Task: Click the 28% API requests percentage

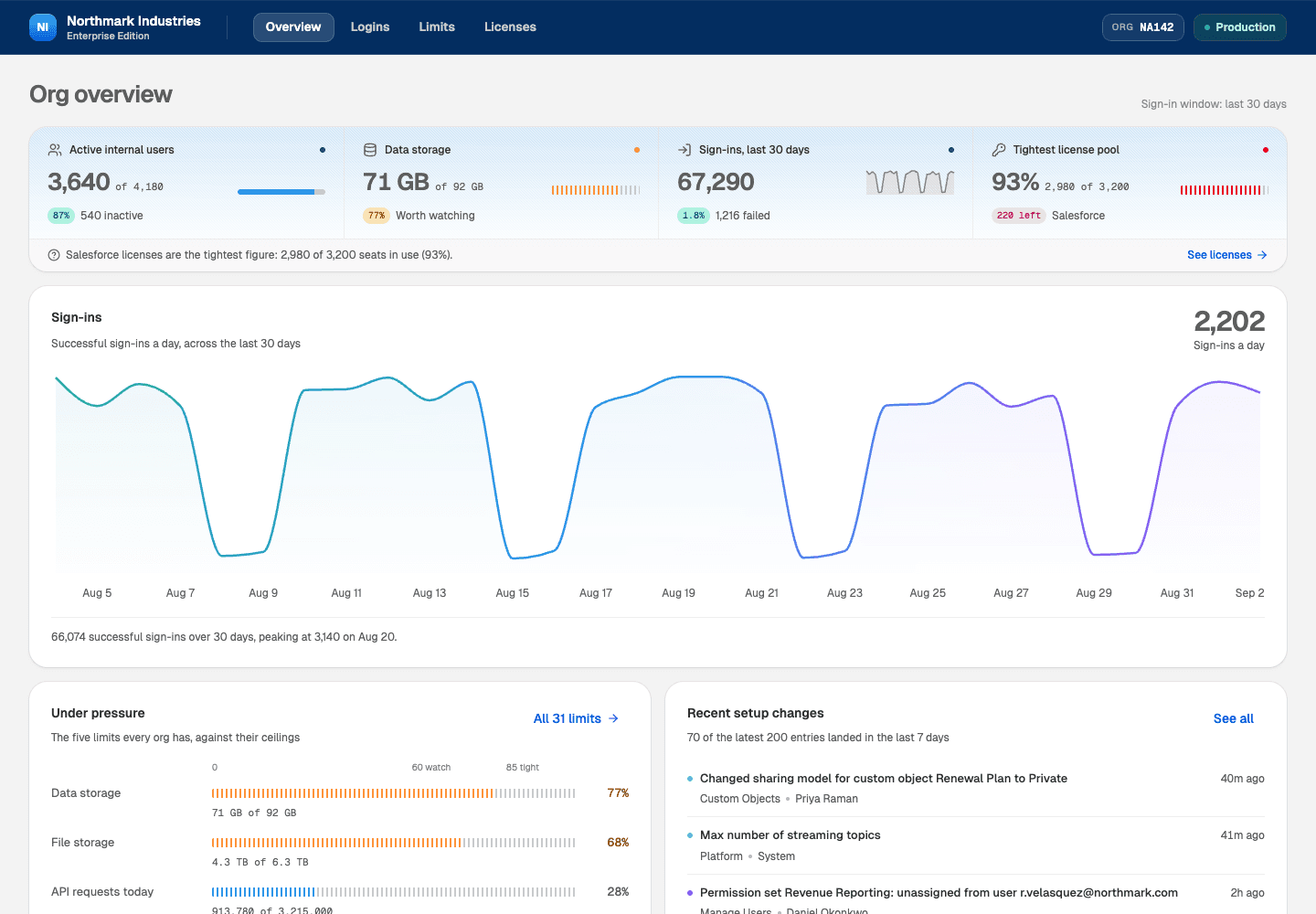Action: [x=618, y=892]
